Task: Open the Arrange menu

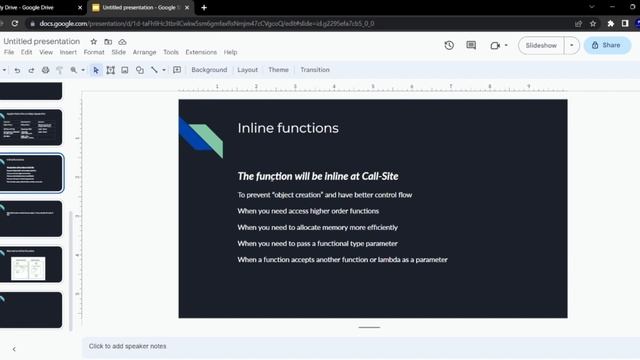Action: (x=144, y=52)
